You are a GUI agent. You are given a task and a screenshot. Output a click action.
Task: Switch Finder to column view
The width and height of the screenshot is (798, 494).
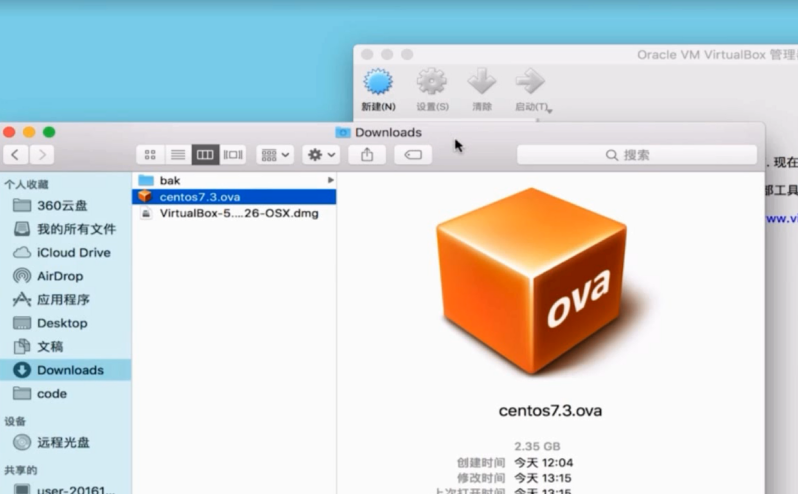(205, 155)
